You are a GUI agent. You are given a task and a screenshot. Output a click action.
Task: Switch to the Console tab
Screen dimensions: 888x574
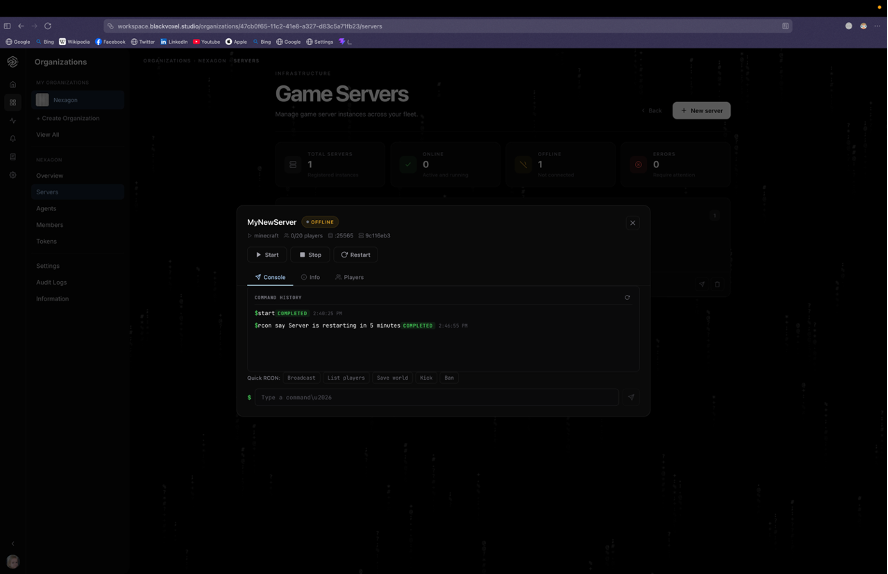[x=270, y=277]
